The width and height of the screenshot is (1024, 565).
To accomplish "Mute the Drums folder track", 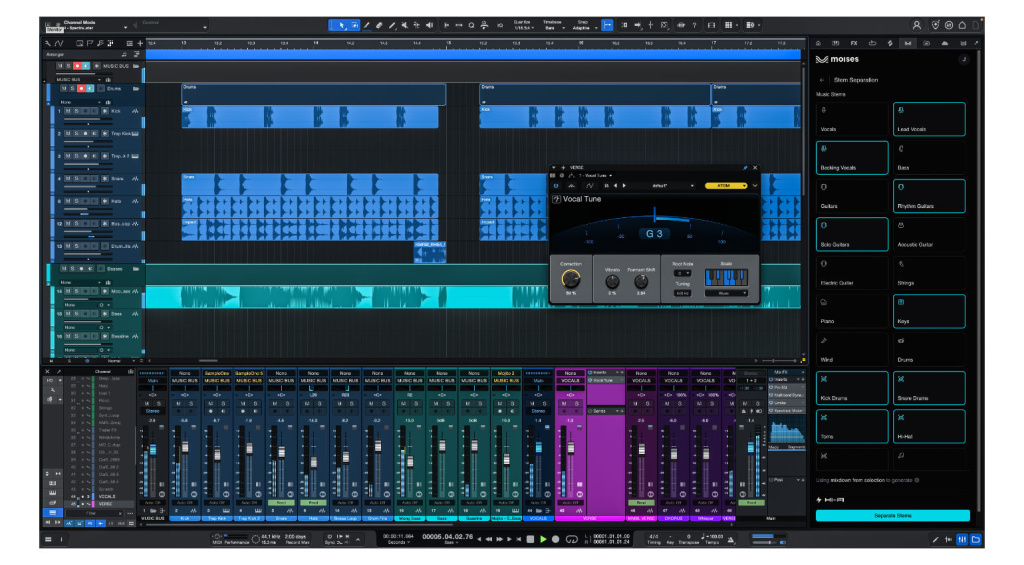I will [x=64, y=88].
